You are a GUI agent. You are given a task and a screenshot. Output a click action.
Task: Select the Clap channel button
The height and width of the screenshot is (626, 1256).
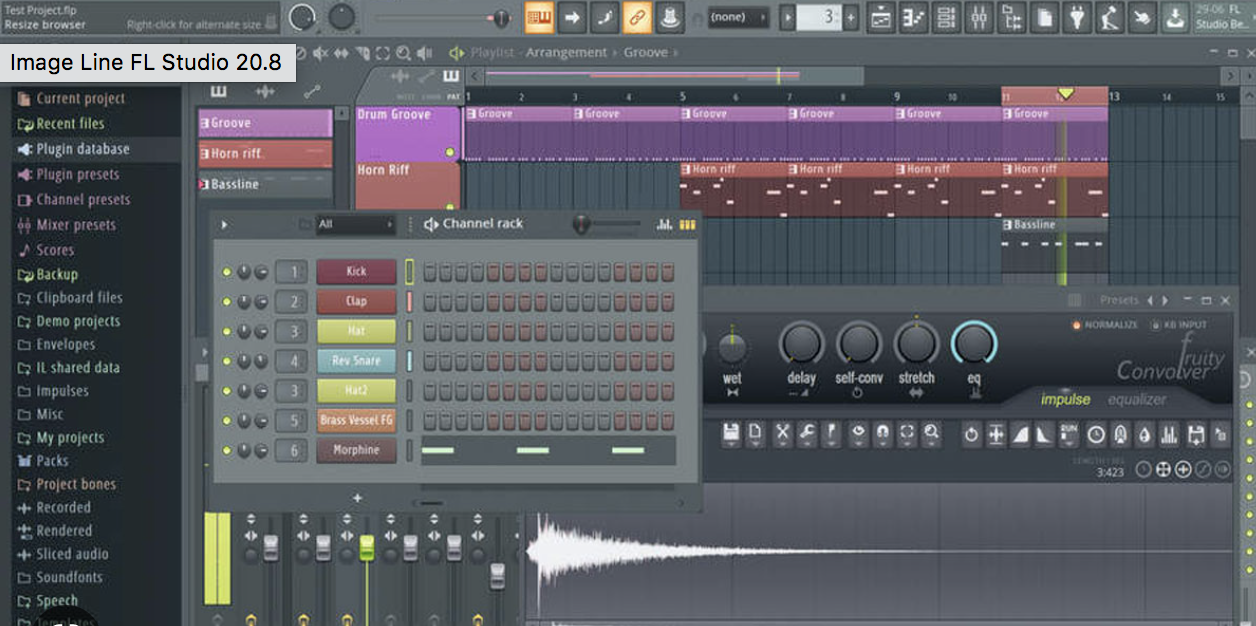pos(356,301)
